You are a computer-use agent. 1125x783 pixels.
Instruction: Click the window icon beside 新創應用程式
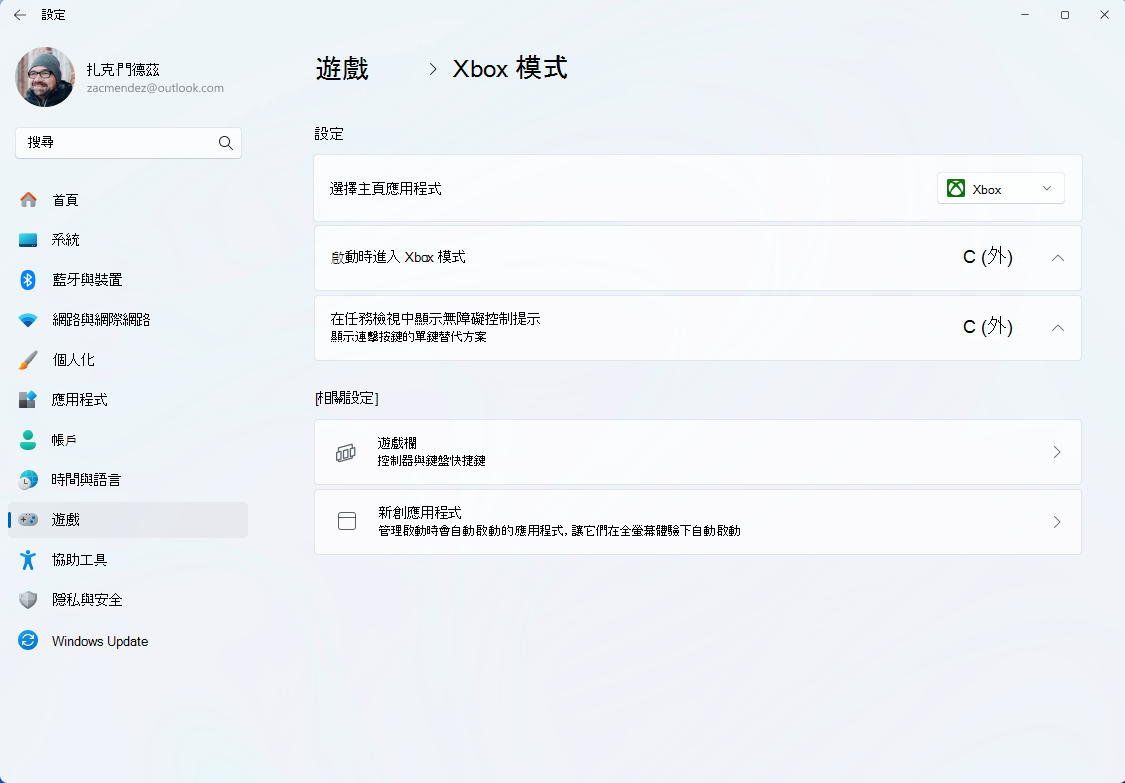(x=347, y=521)
